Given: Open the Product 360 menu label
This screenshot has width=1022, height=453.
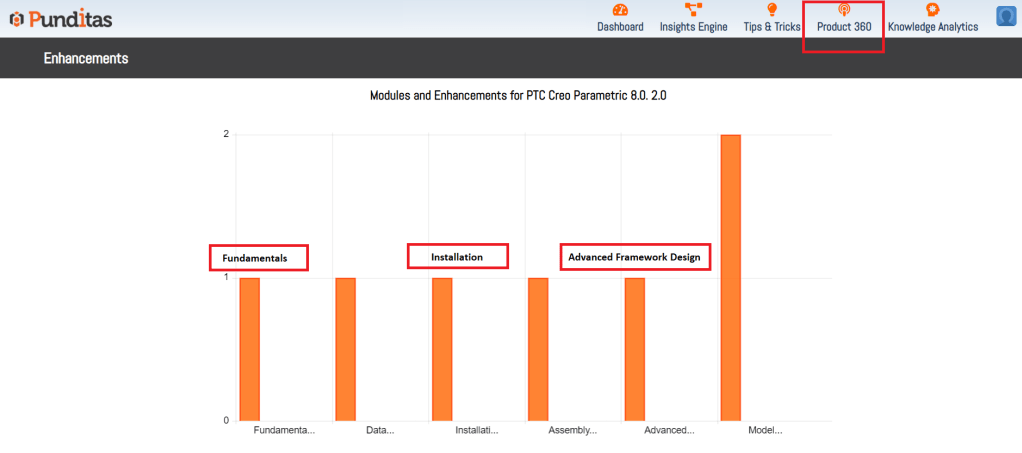Looking at the screenshot, I should (843, 27).
